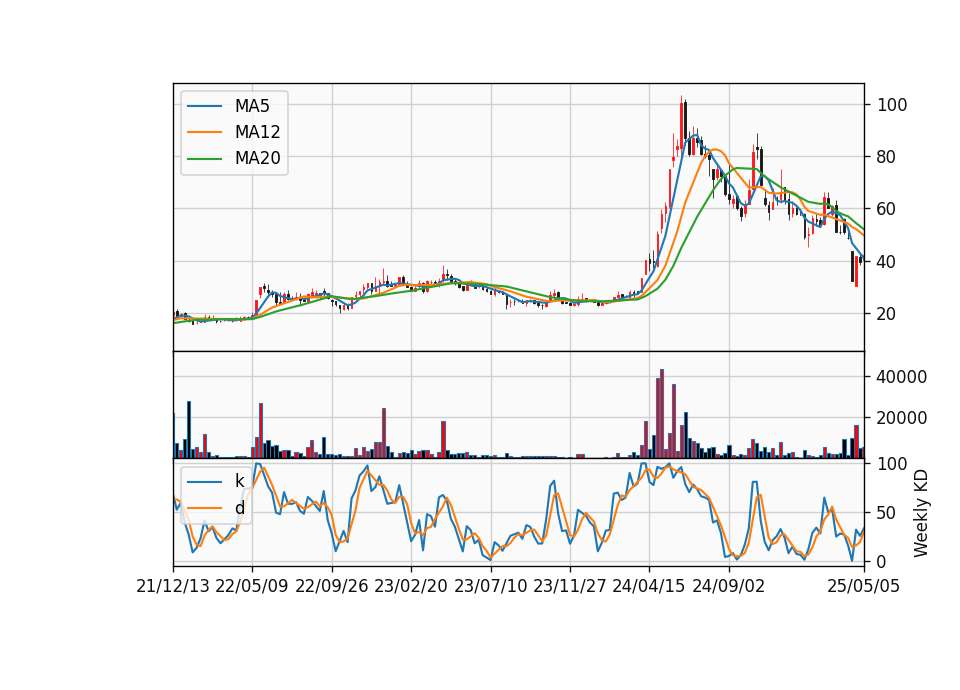
Task: Click the price axis value 80
Action: point(887,157)
